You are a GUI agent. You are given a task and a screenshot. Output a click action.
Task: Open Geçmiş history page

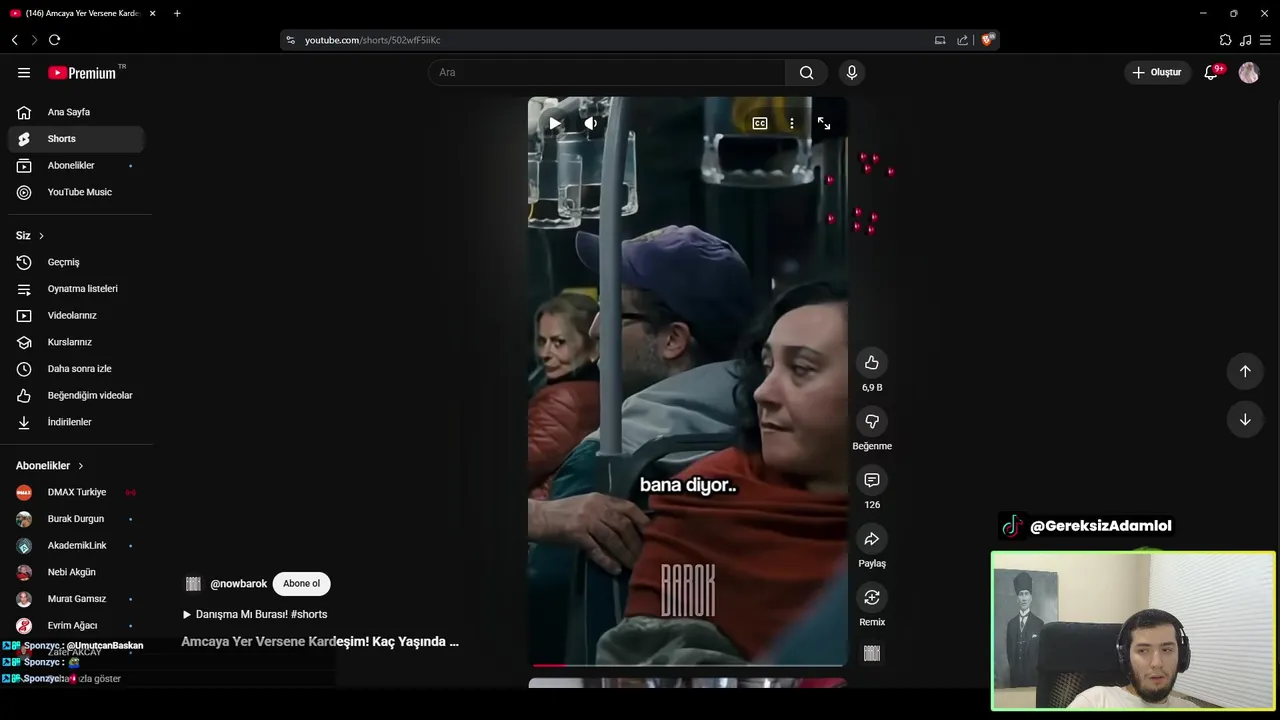[x=76, y=262]
